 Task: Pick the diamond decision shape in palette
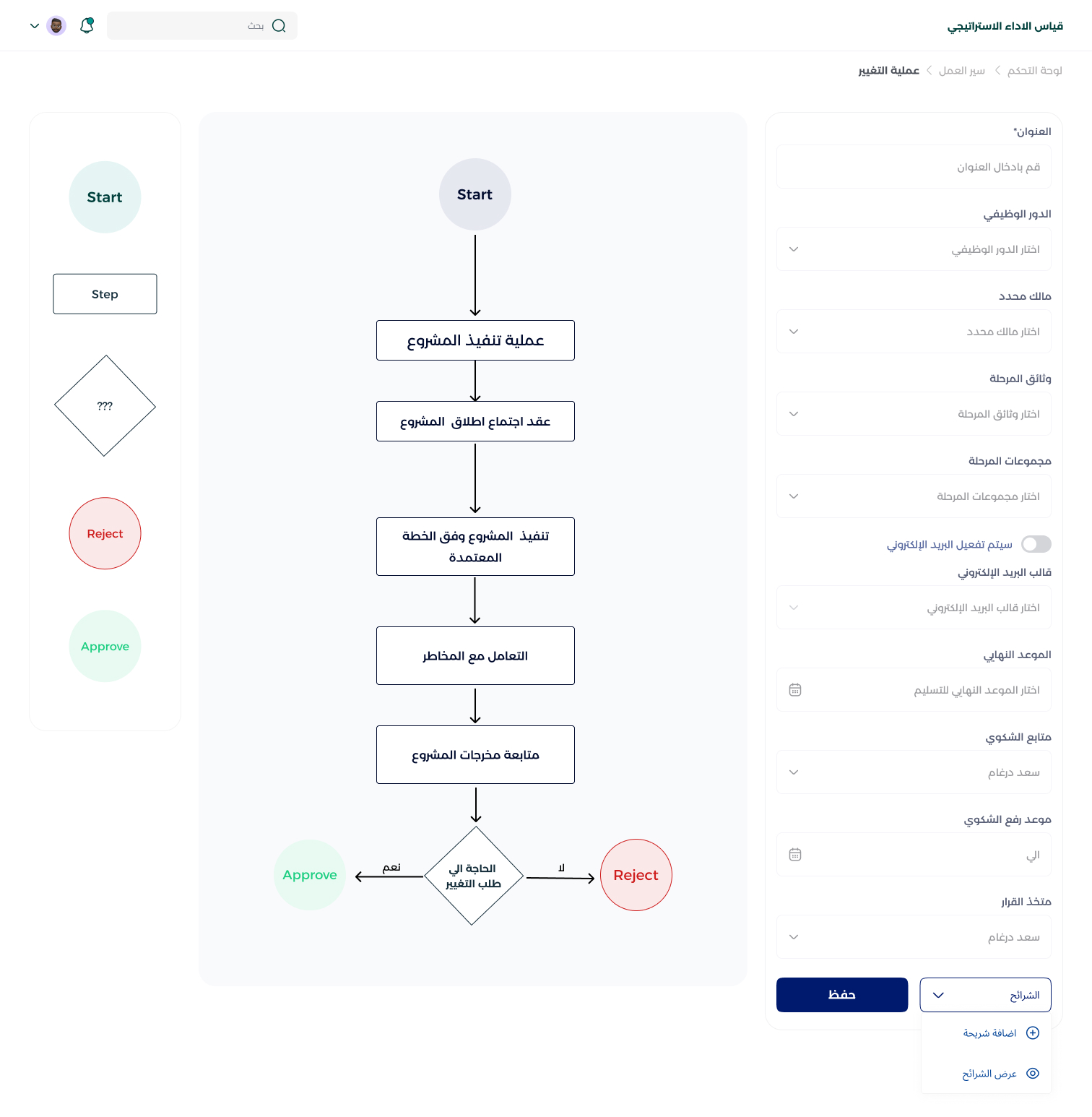[105, 406]
